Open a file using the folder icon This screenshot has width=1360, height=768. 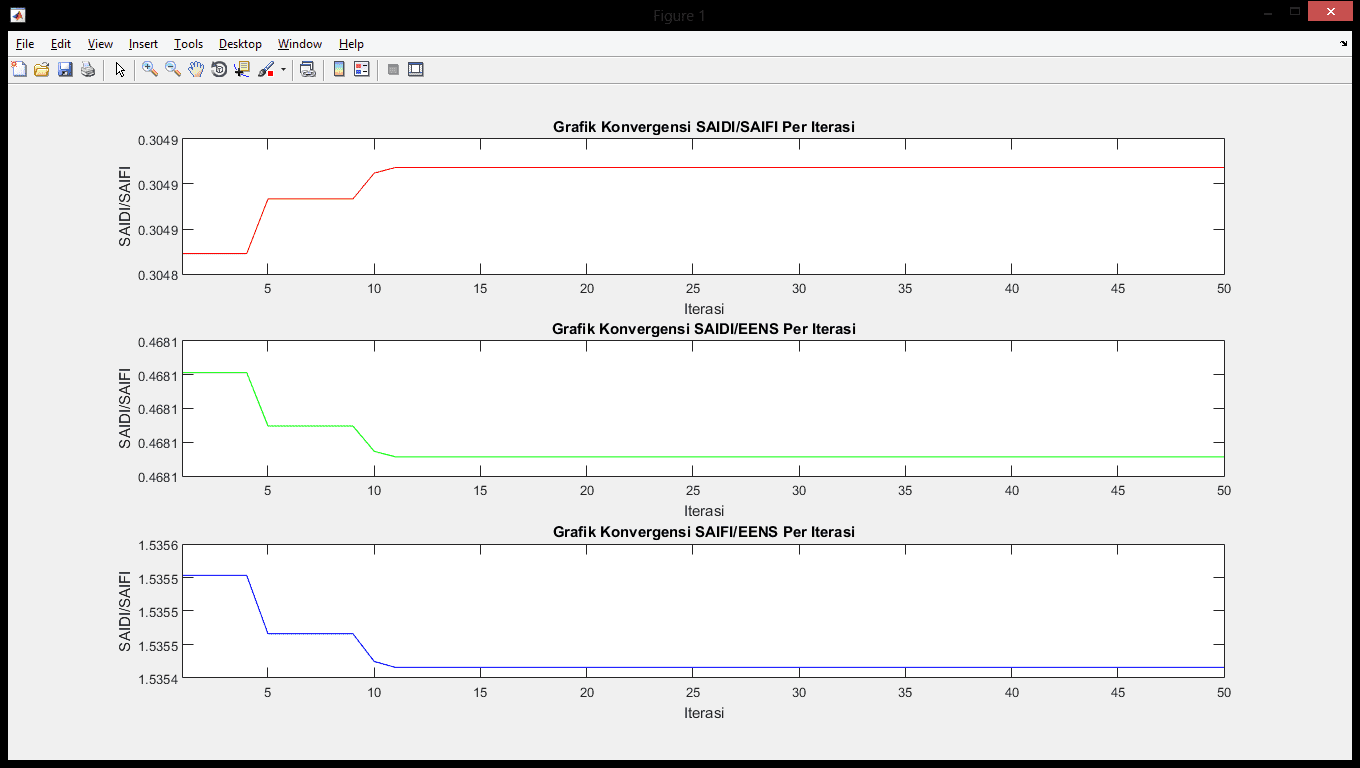42,70
